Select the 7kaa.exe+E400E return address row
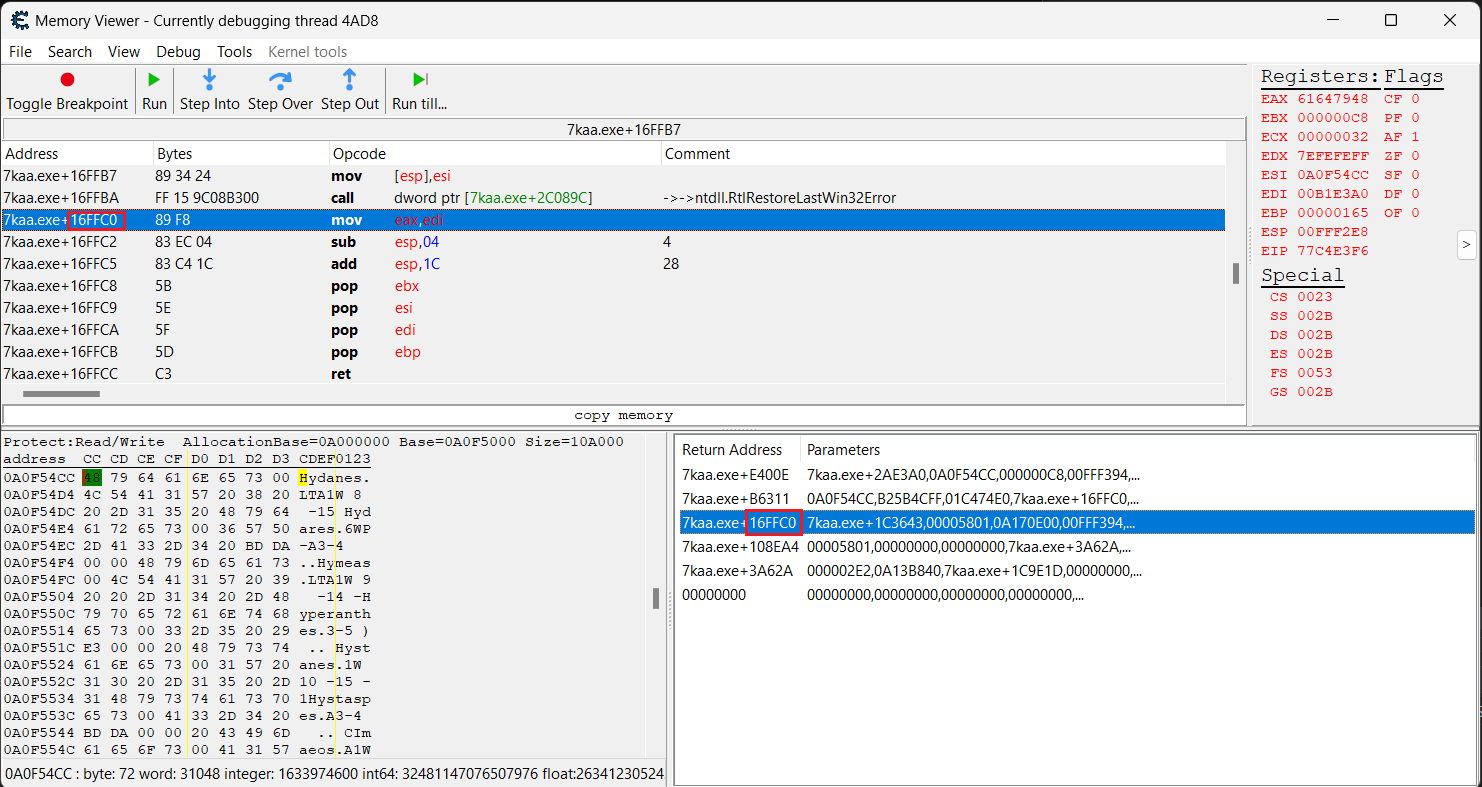 (735, 475)
